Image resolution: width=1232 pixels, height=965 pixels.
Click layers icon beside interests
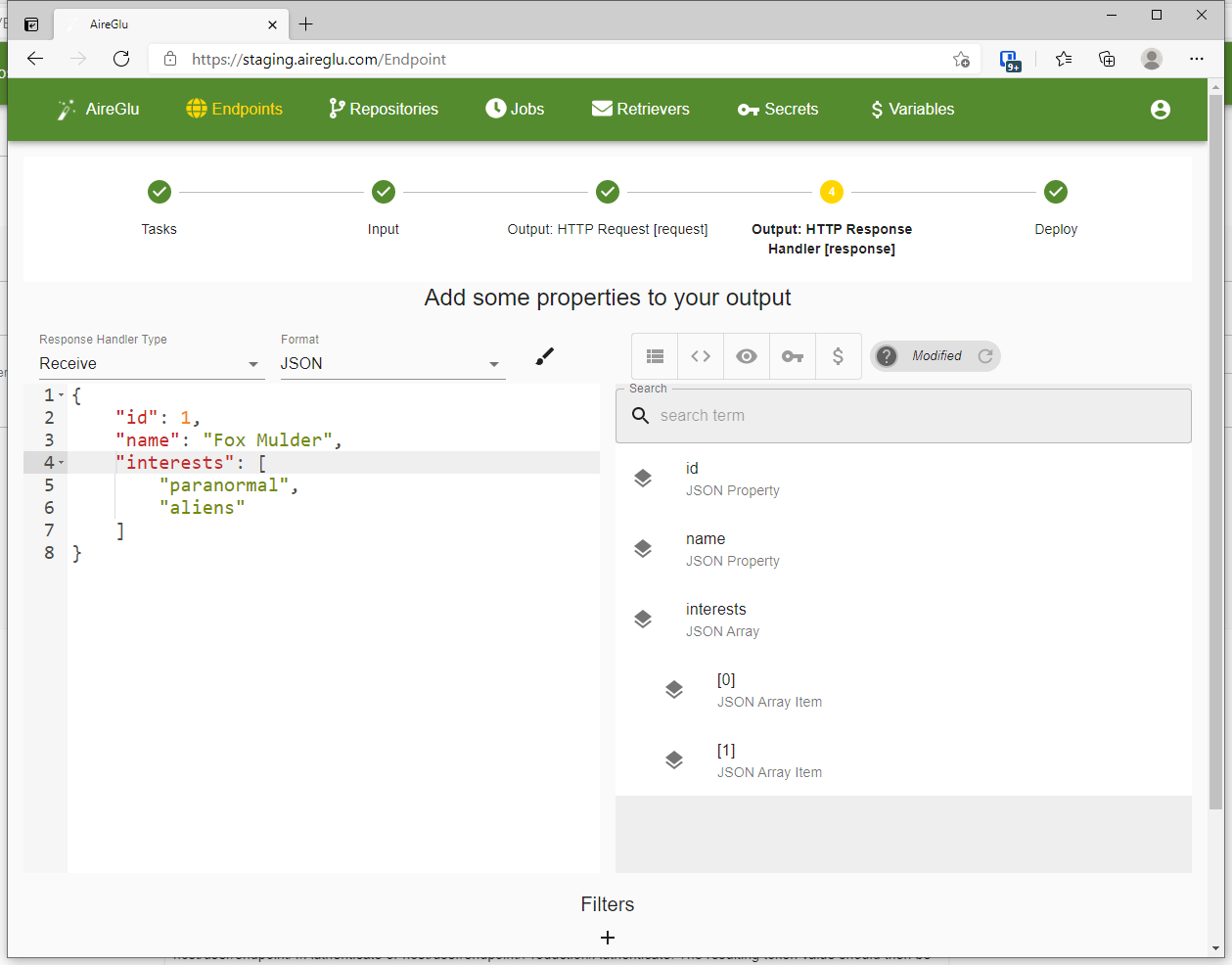643,620
